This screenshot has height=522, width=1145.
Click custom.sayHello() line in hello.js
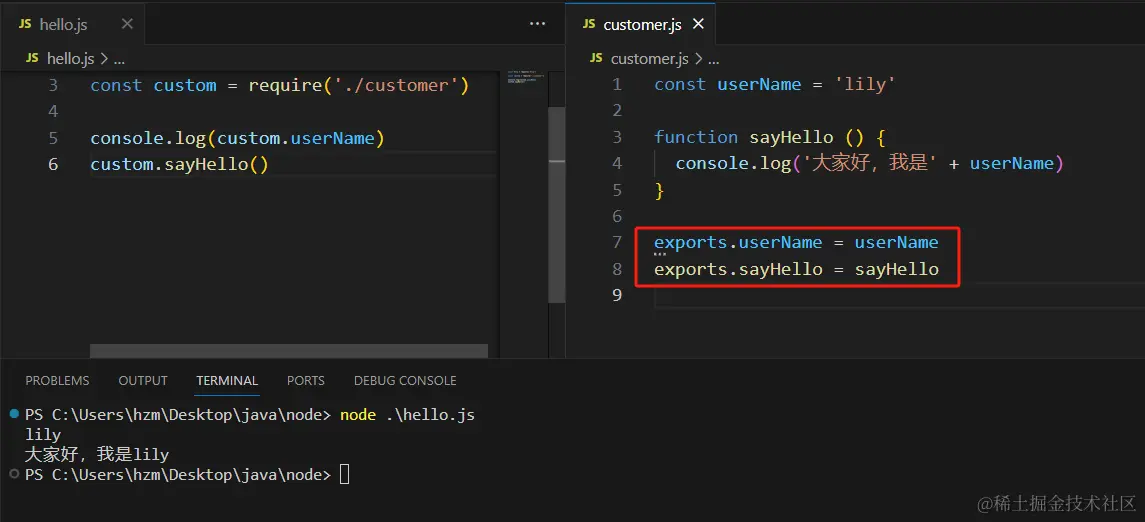click(180, 164)
